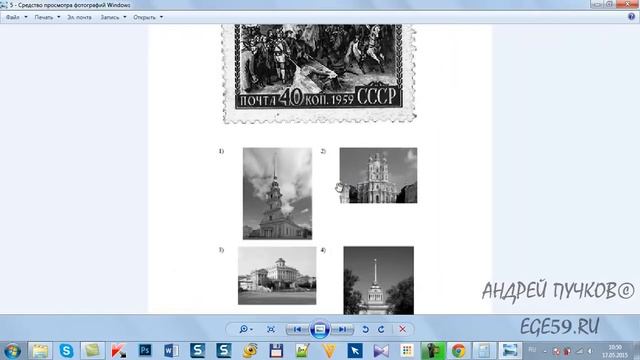Open Skype from the taskbar
This screenshot has height=360, width=640.
click(x=66, y=351)
